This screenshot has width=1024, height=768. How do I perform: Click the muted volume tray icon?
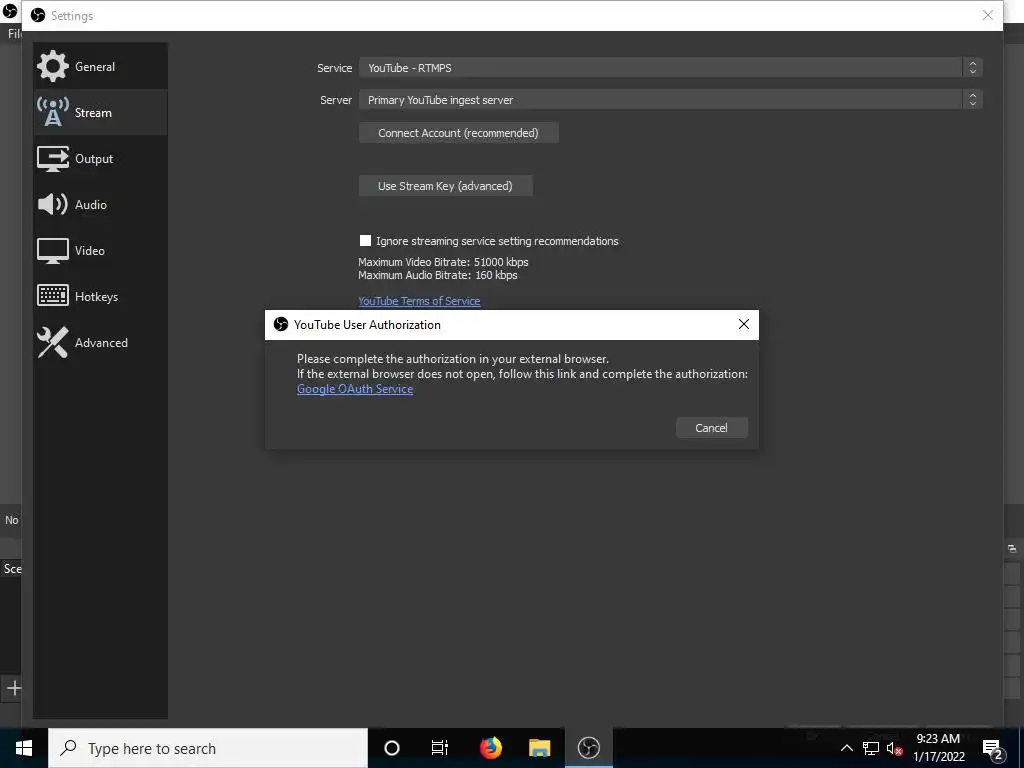click(x=894, y=749)
